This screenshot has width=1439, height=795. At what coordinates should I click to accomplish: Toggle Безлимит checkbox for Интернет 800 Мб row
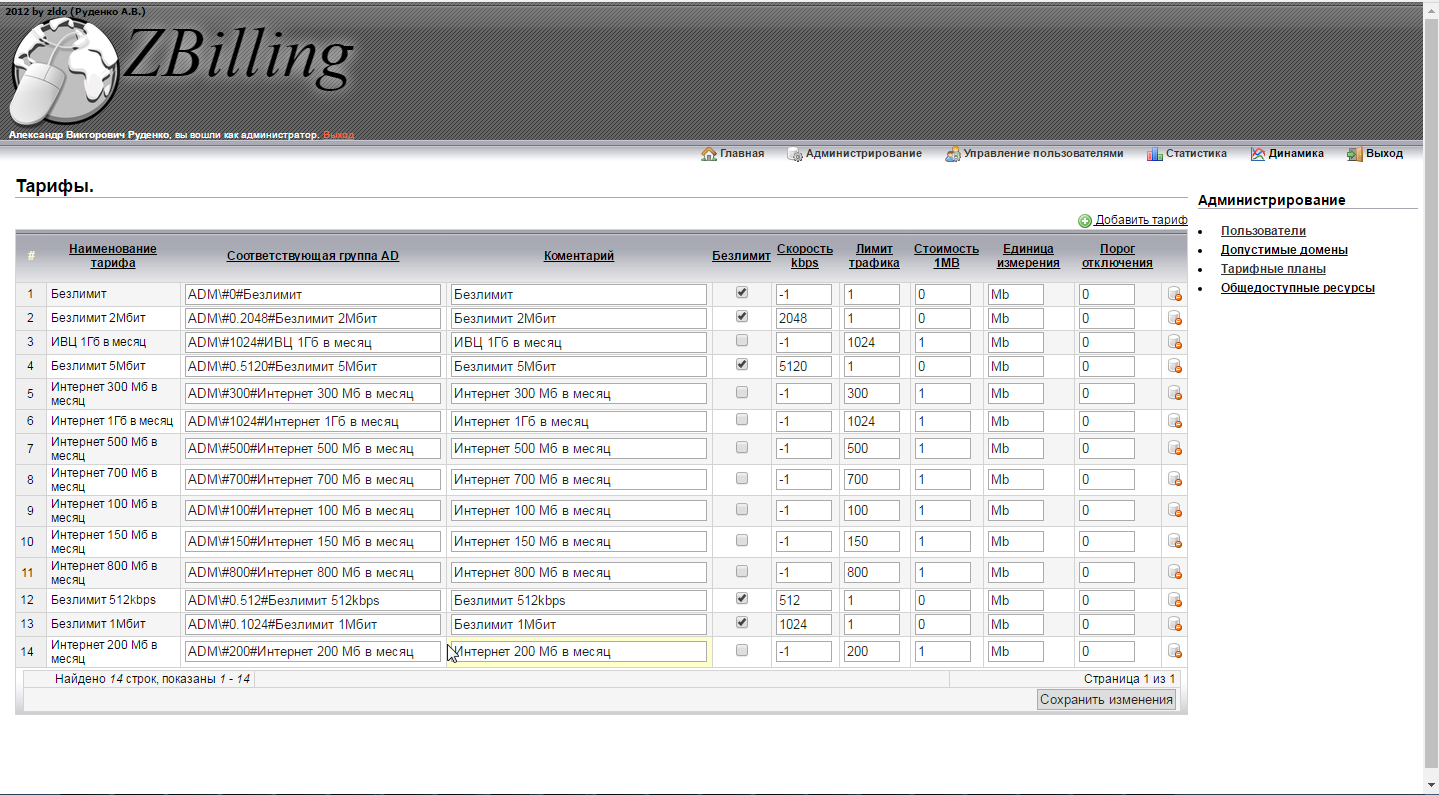741,572
